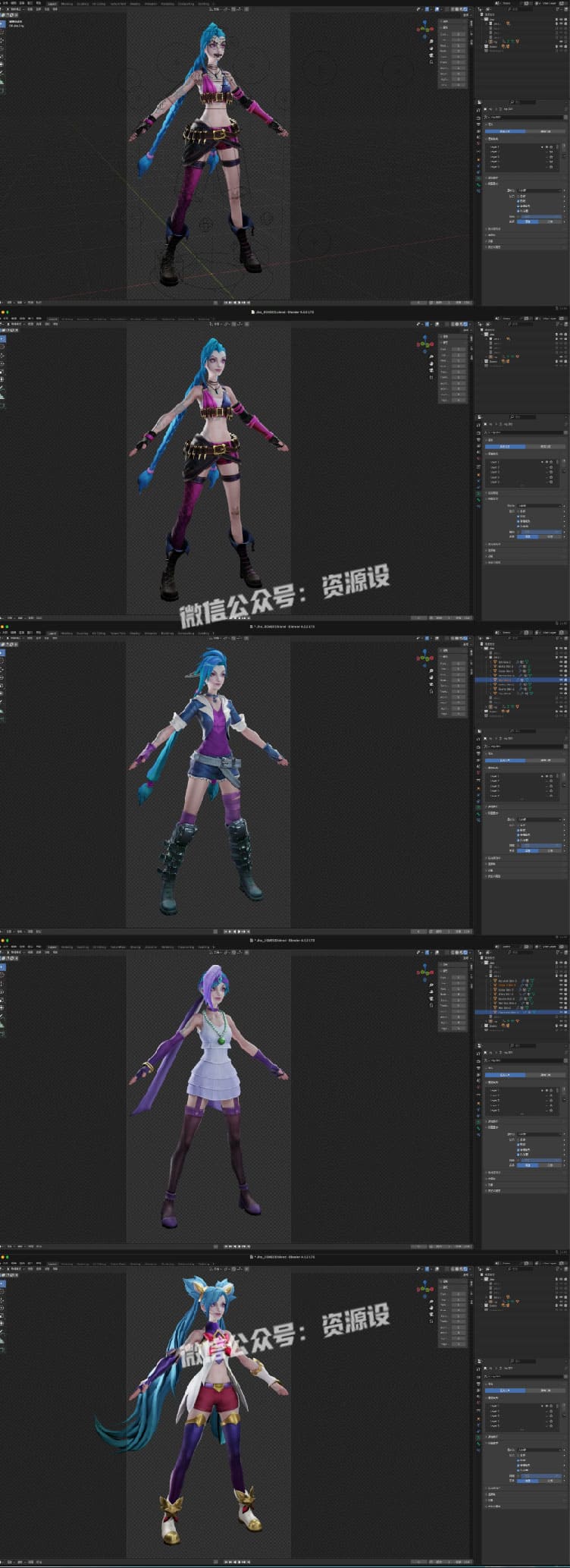The width and height of the screenshot is (570, 1568).
Task: Adjust the blue Axes position slider in bottom Star Guardian window
Action: point(541,1475)
